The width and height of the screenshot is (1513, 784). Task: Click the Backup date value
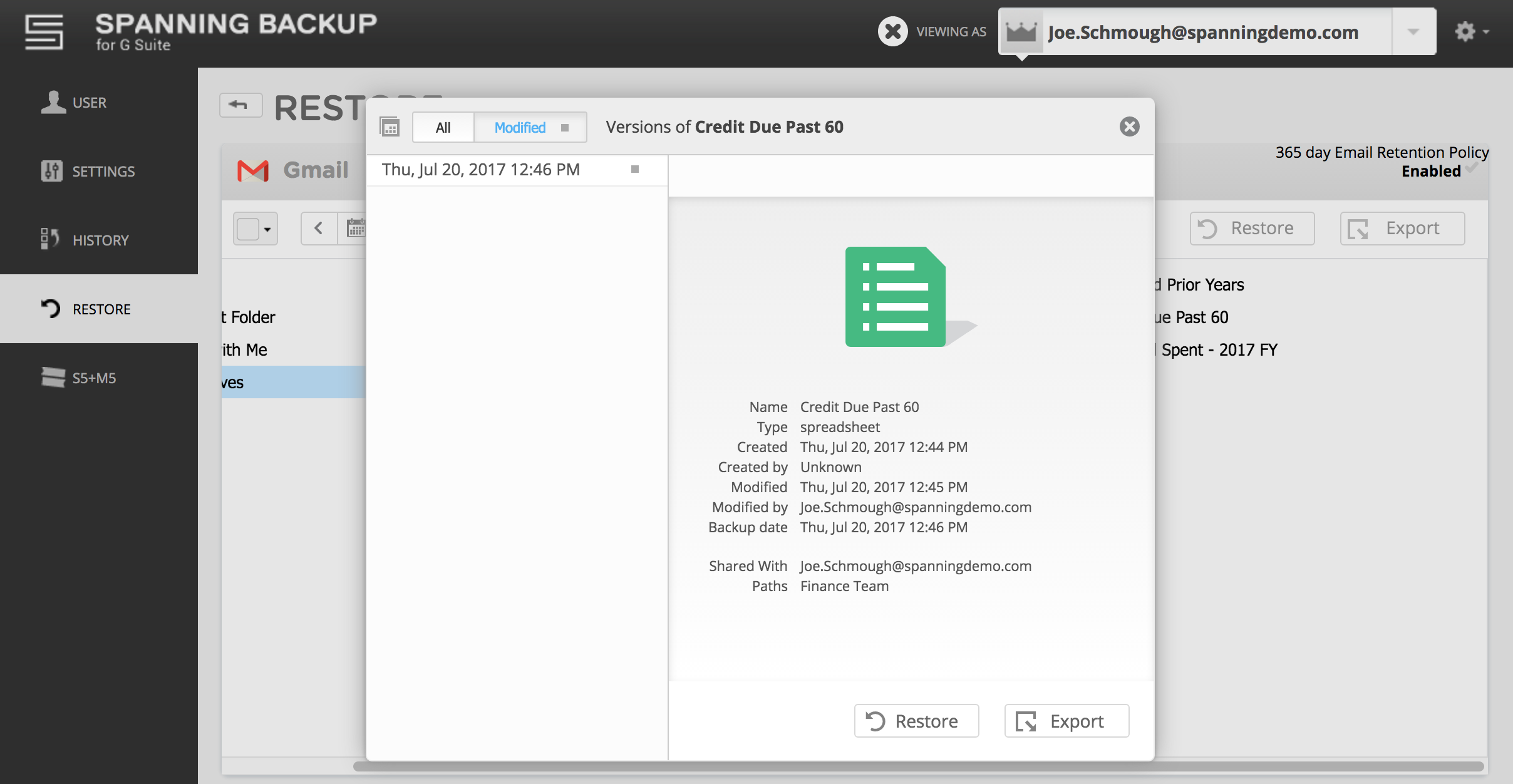tap(884, 527)
